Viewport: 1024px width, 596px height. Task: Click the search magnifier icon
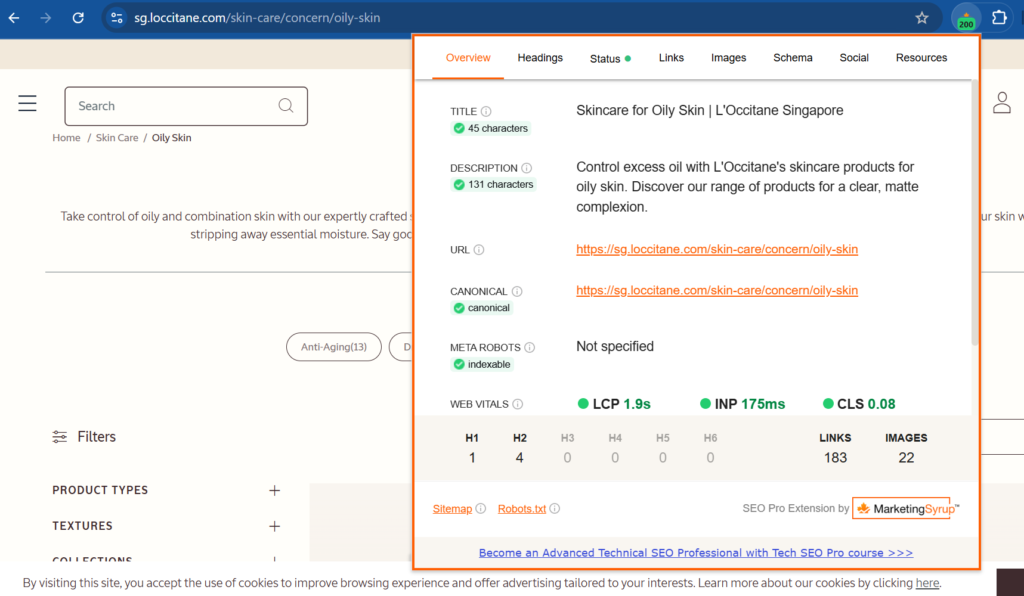point(286,106)
